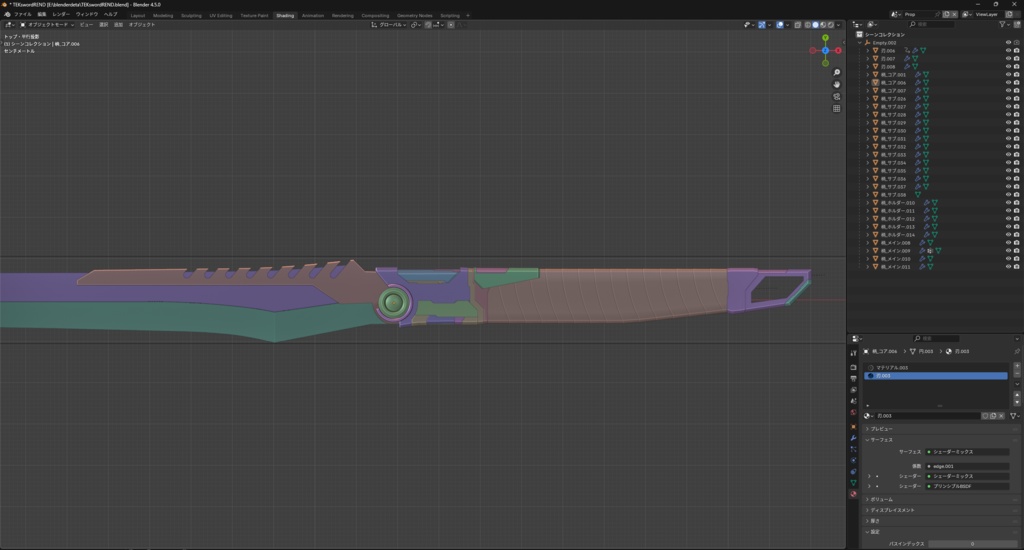This screenshot has width=1024, height=550.
Task: Open the Physics properties tab icon
Action: pyautogui.click(x=853, y=460)
